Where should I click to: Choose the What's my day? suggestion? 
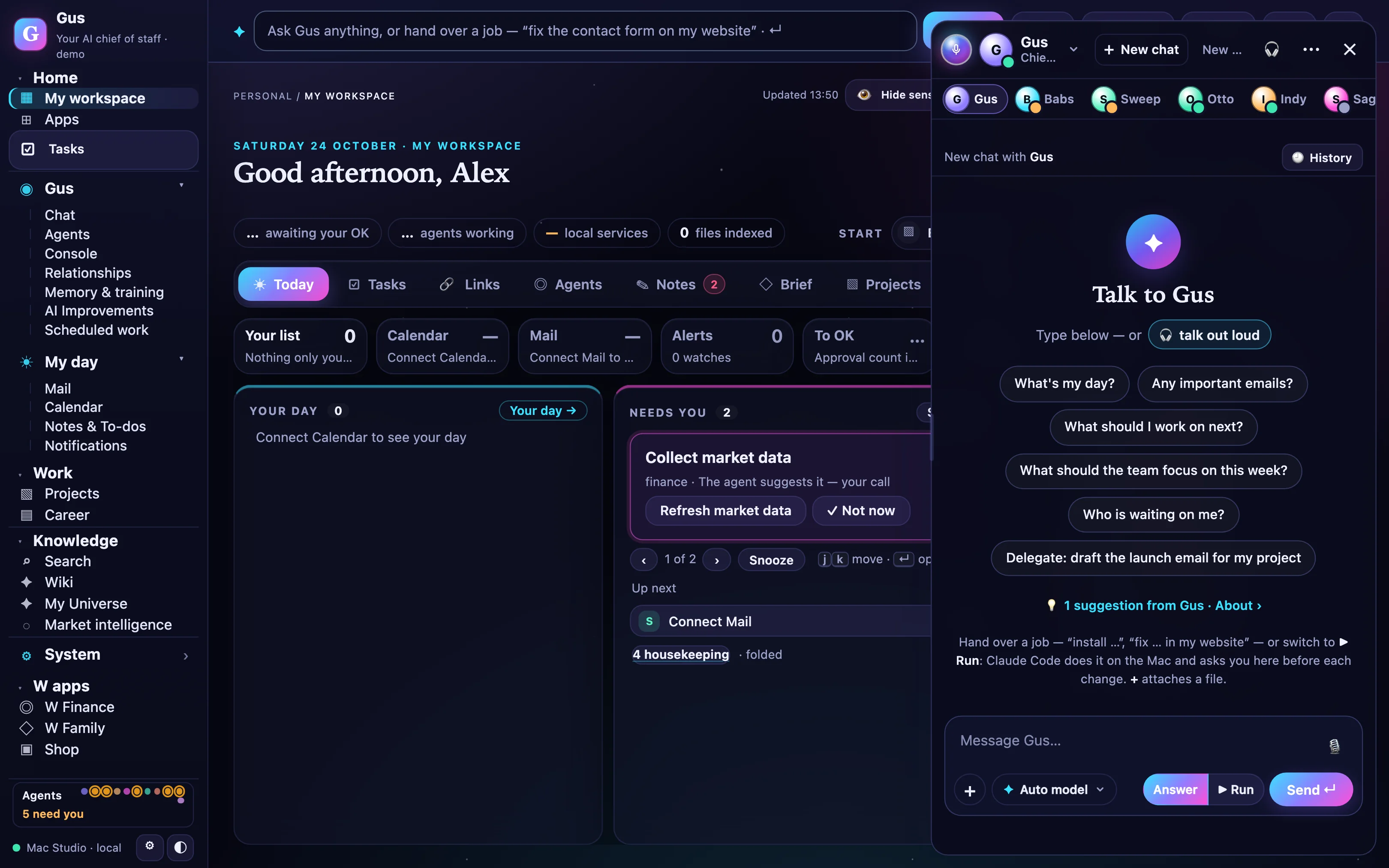click(x=1064, y=384)
